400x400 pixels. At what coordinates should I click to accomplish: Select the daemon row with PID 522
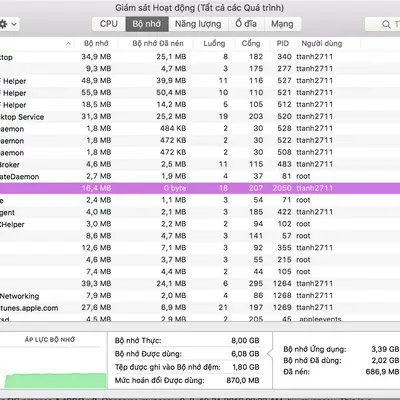click(x=200, y=140)
